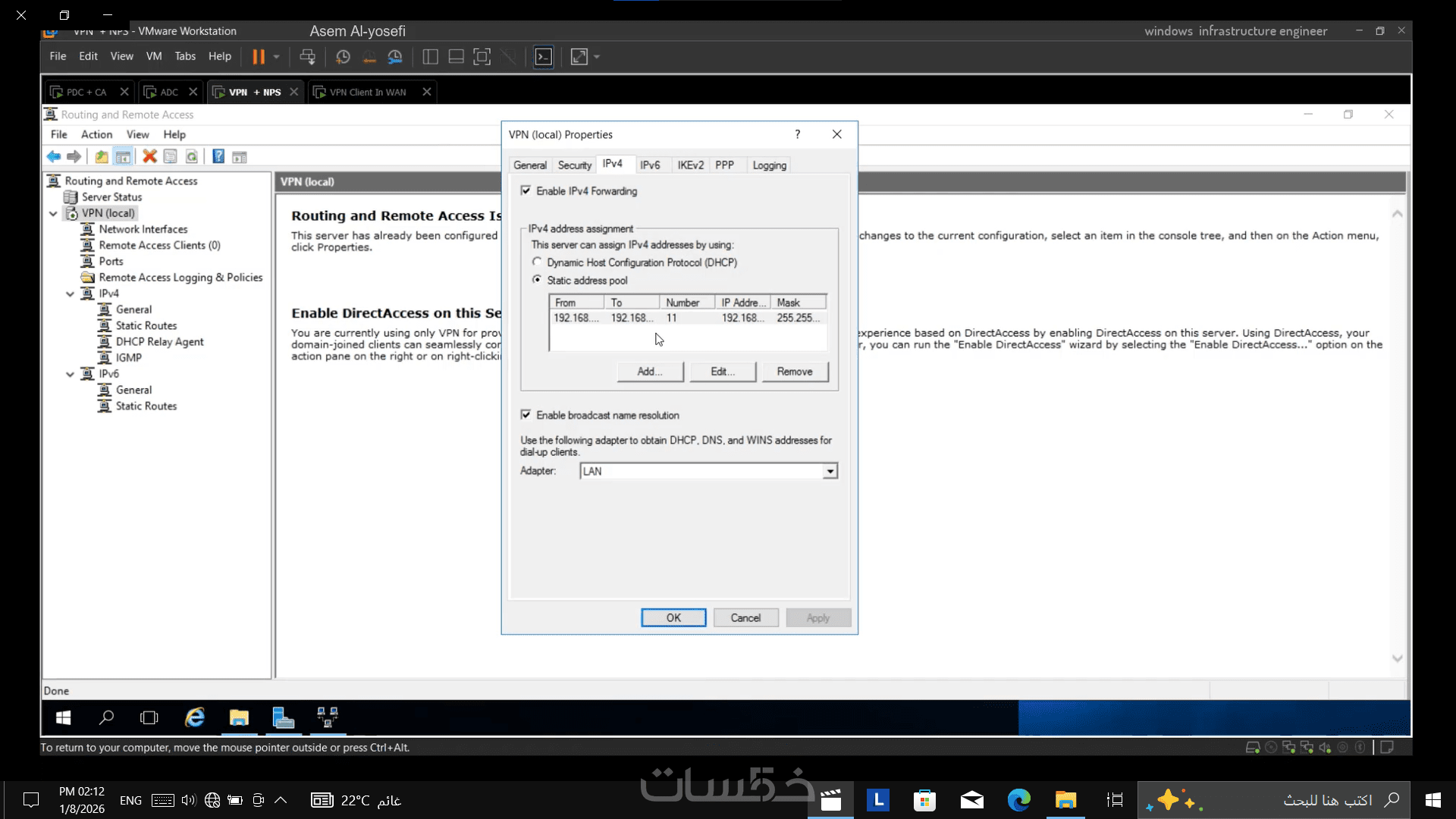Click the VMware snapshot clock icon
The height and width of the screenshot is (819, 1456).
[343, 57]
